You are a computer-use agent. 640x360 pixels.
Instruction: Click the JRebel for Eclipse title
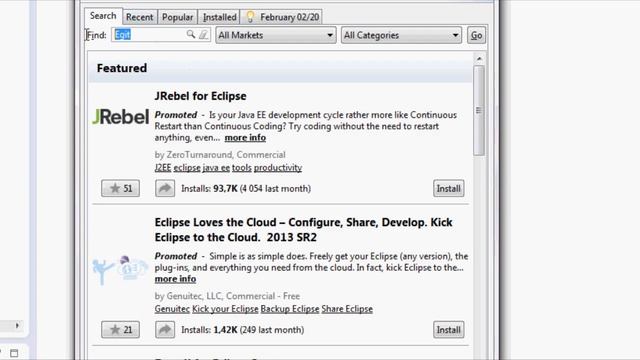[200, 96]
